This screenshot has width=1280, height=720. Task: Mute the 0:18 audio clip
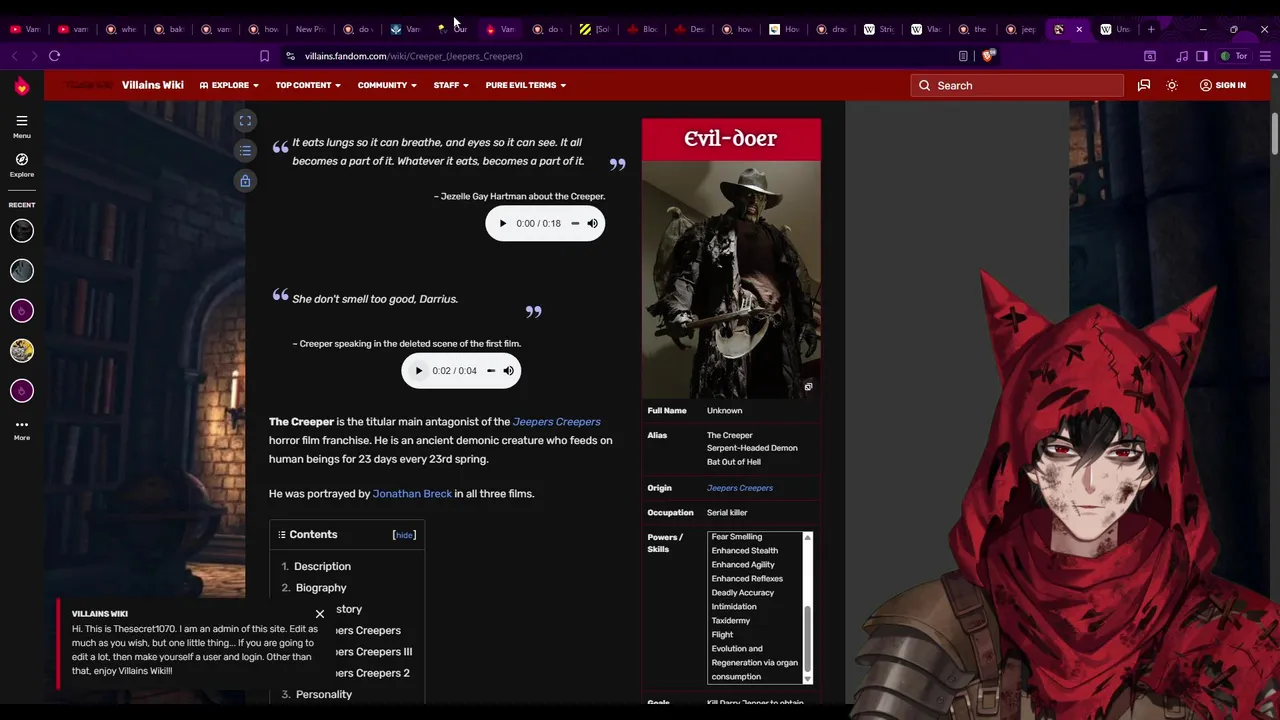coord(592,224)
